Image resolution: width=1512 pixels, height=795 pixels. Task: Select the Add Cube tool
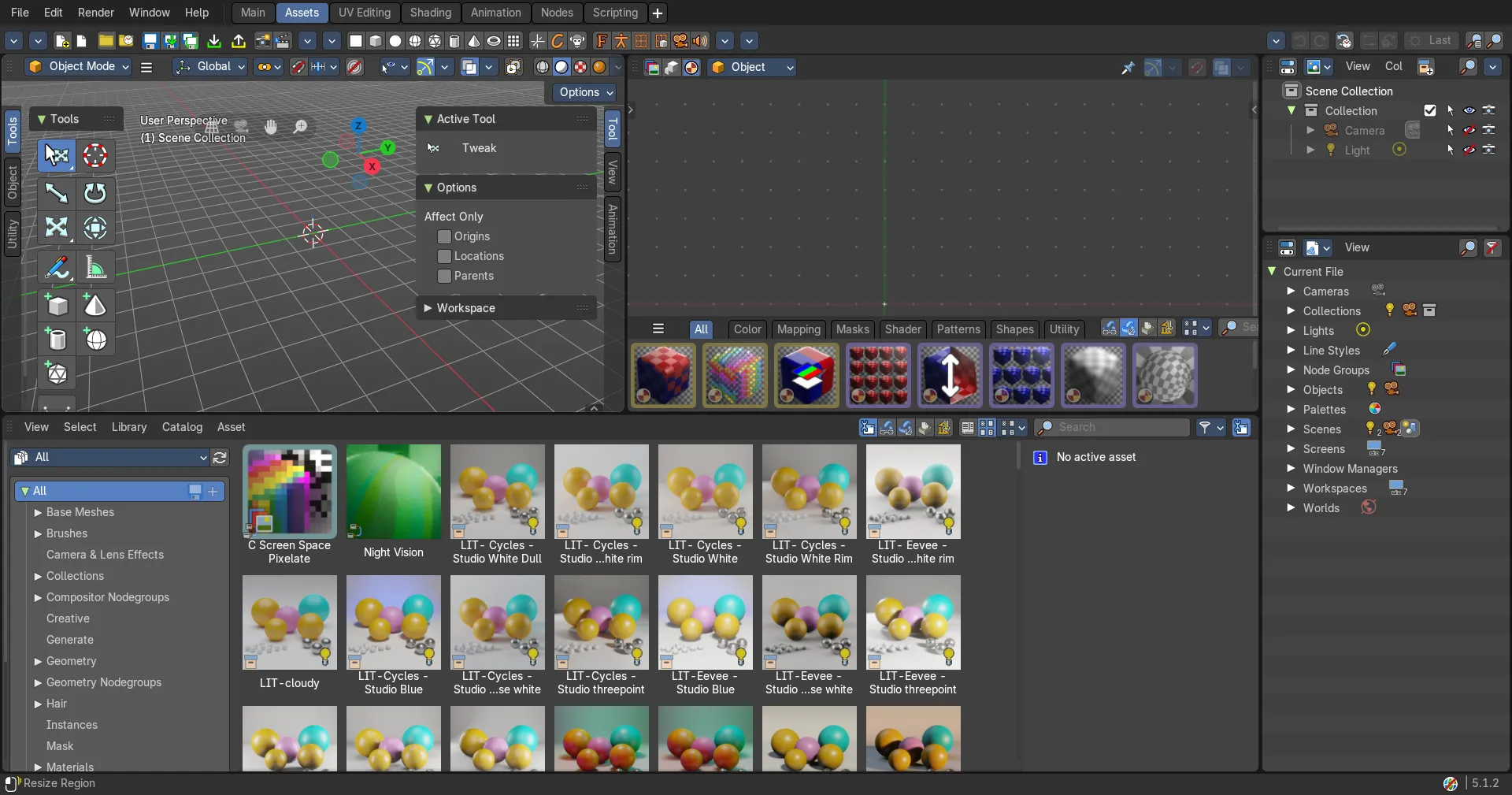pos(57,305)
